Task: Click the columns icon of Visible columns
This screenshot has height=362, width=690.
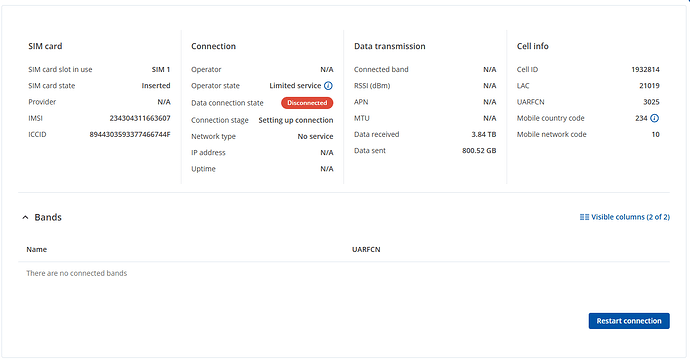Action: coord(584,217)
